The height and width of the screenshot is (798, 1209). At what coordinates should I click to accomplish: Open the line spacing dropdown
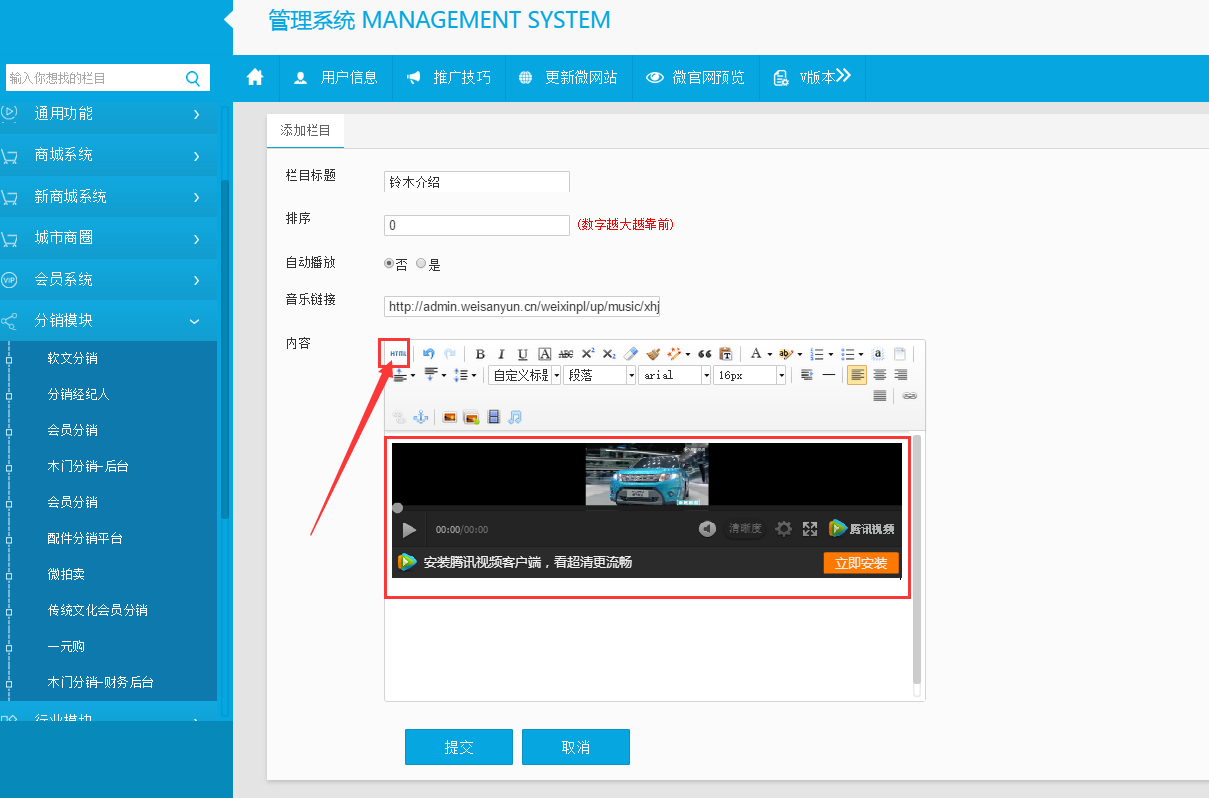click(465, 375)
